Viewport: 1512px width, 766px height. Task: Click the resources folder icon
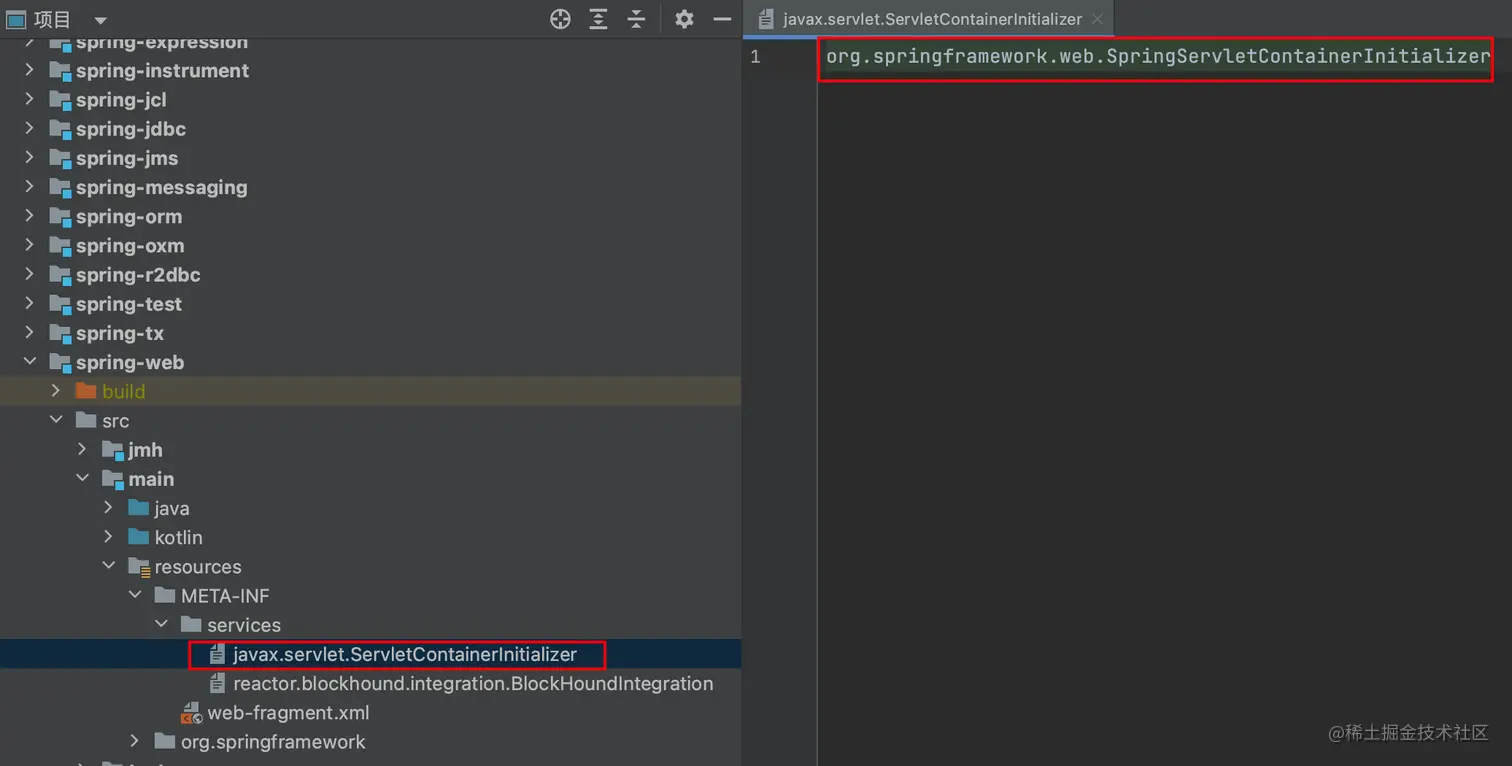(138, 566)
